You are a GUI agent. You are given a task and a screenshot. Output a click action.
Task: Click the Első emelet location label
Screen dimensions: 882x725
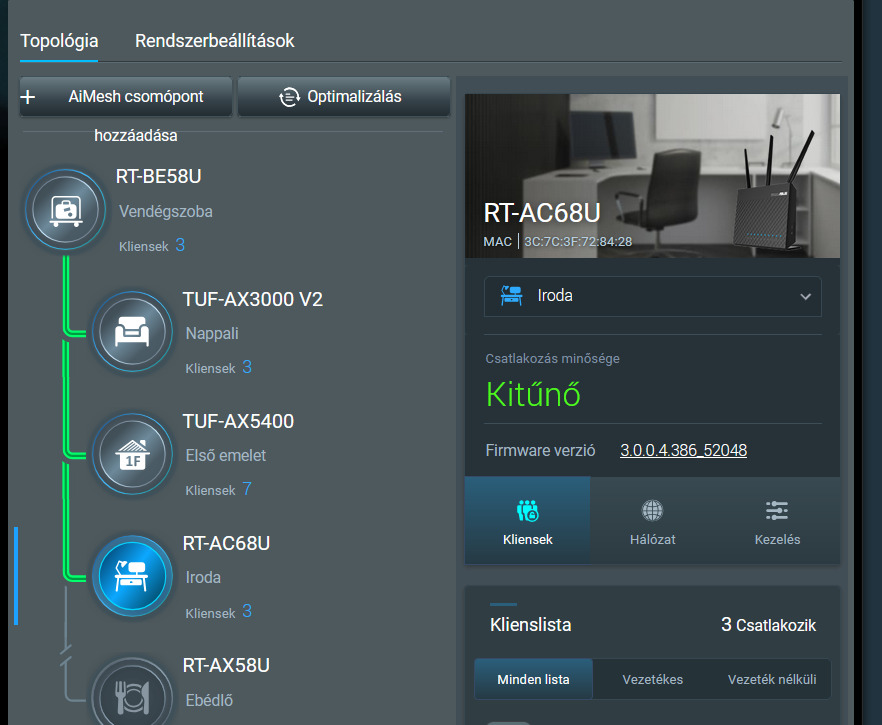click(226, 456)
